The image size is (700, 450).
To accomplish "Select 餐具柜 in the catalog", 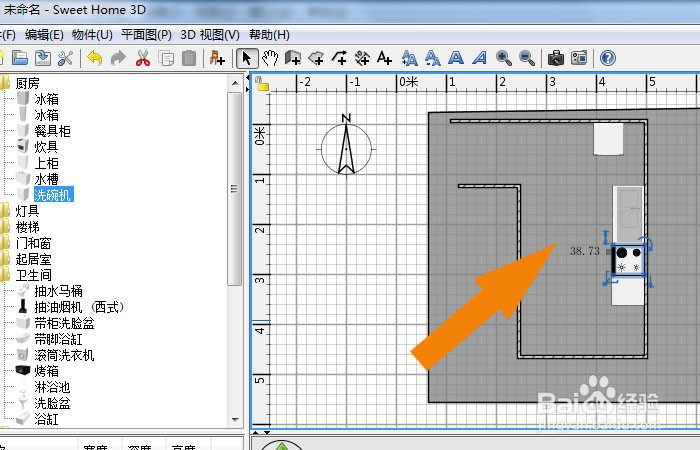I will click(52, 131).
